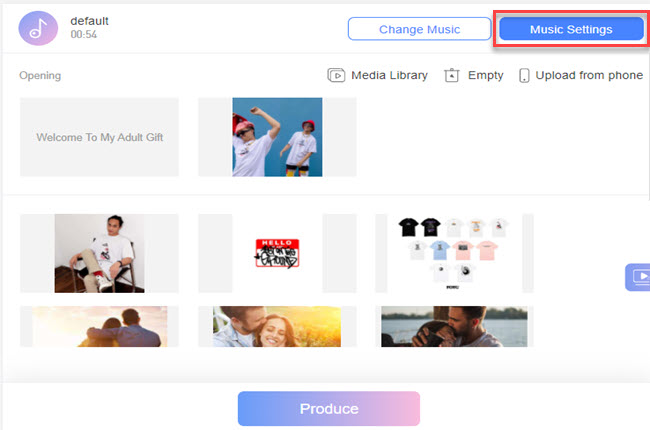This screenshot has width=650, height=430.
Task: Click the Produce button
Action: click(329, 408)
